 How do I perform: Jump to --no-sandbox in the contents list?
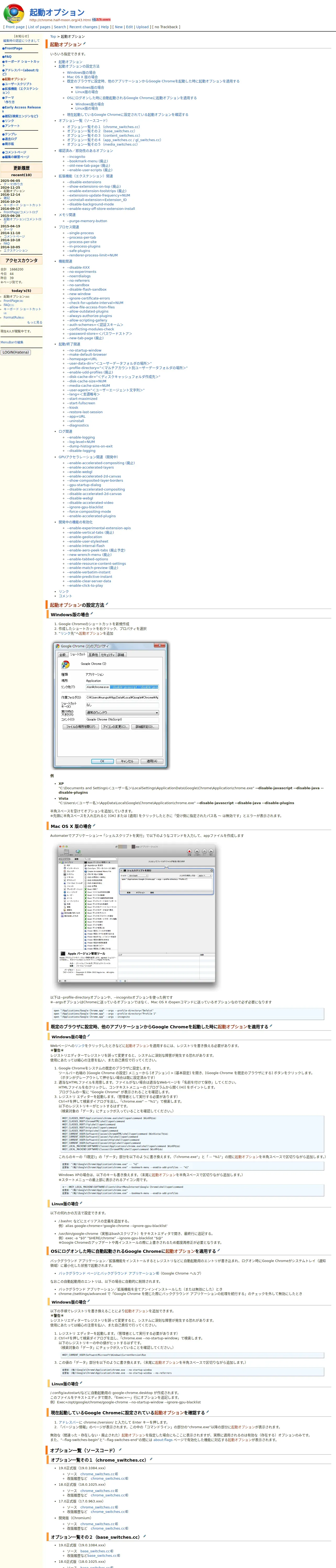coord(78,285)
